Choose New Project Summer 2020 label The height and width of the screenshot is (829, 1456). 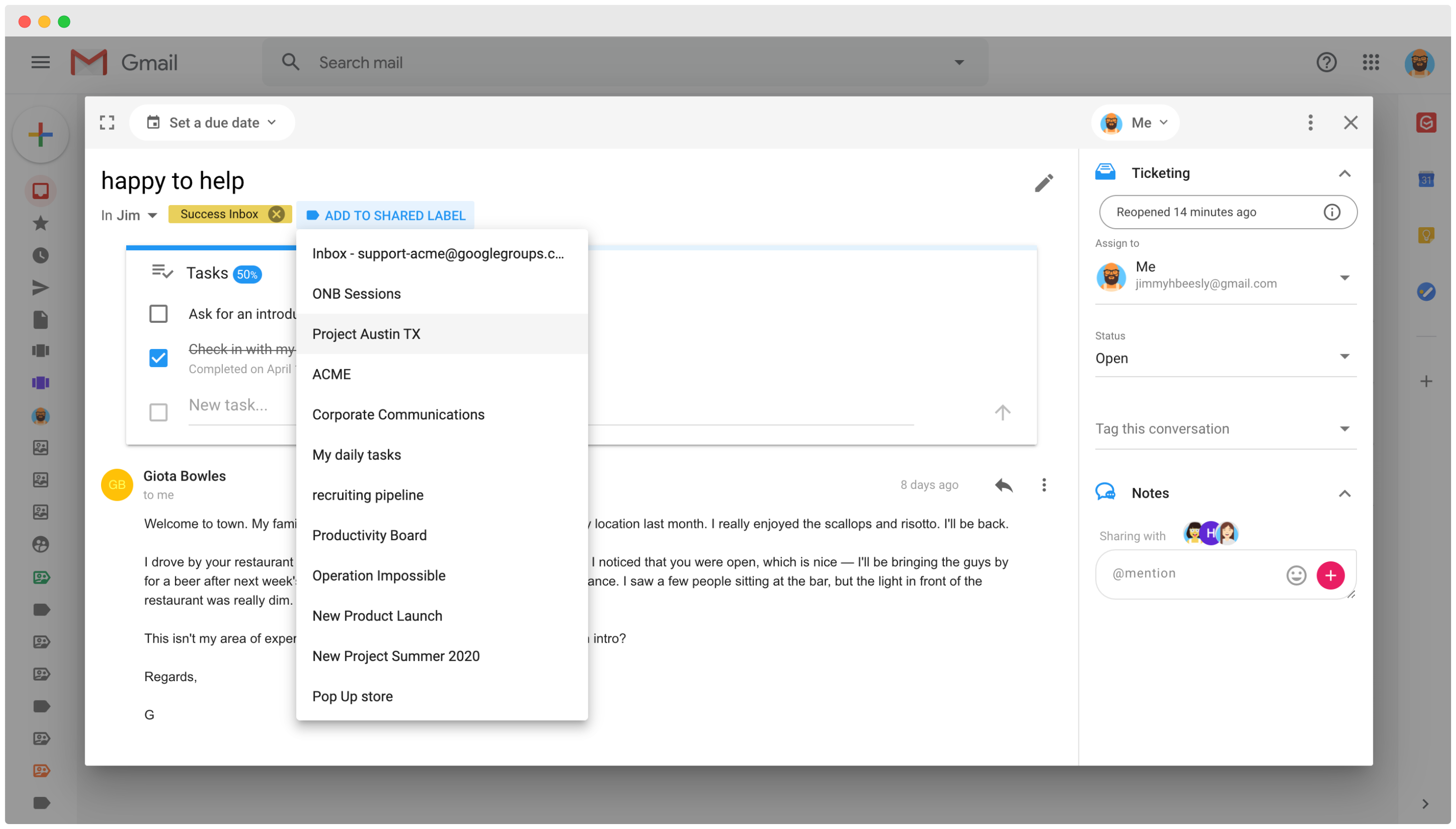click(x=441, y=656)
